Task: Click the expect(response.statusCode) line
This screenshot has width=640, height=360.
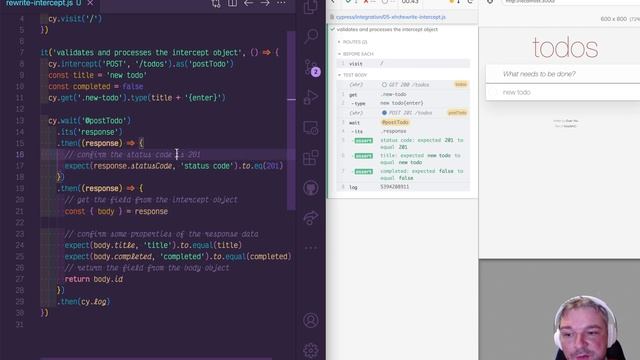Action: [173, 166]
